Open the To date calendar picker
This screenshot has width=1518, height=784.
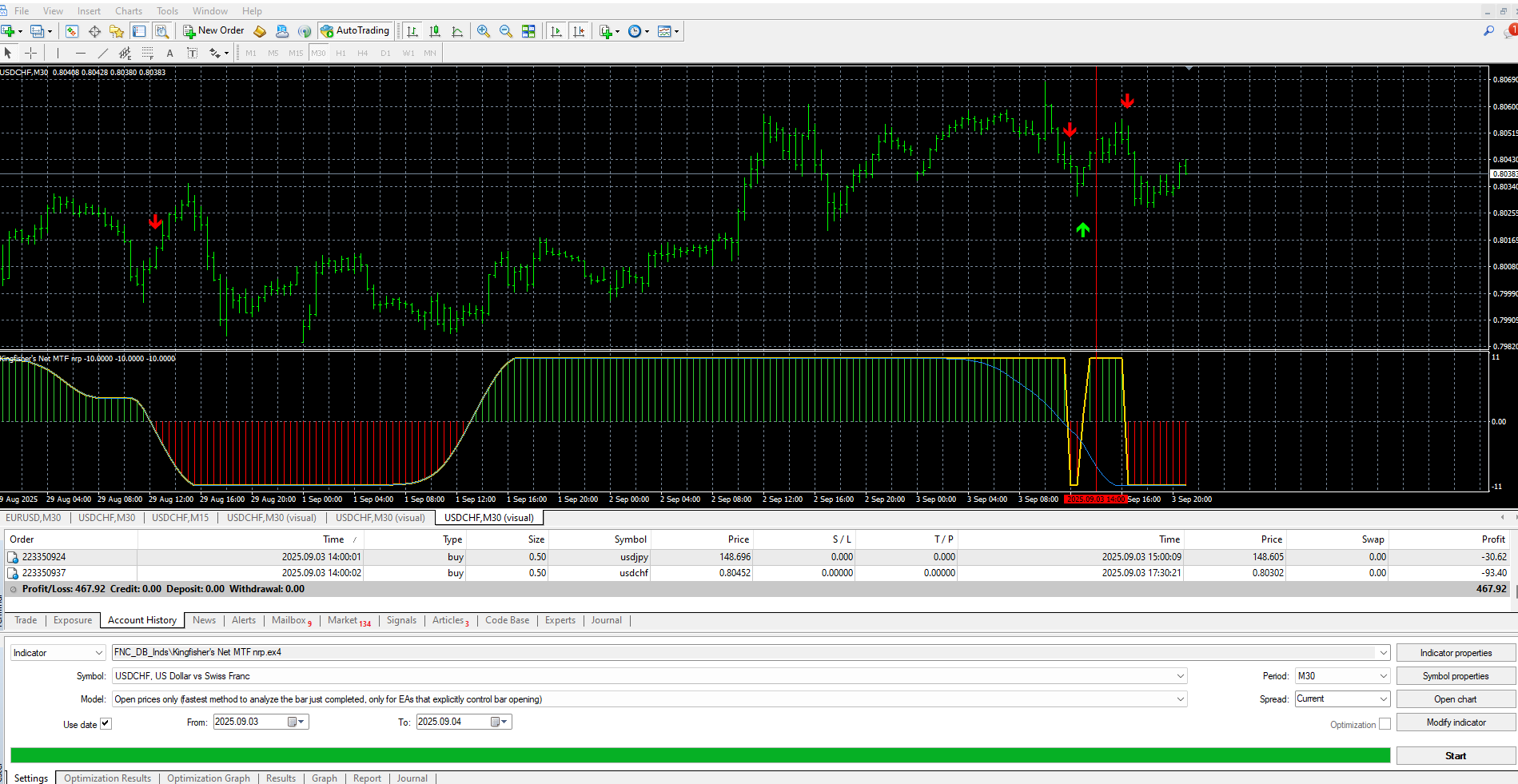[500, 722]
